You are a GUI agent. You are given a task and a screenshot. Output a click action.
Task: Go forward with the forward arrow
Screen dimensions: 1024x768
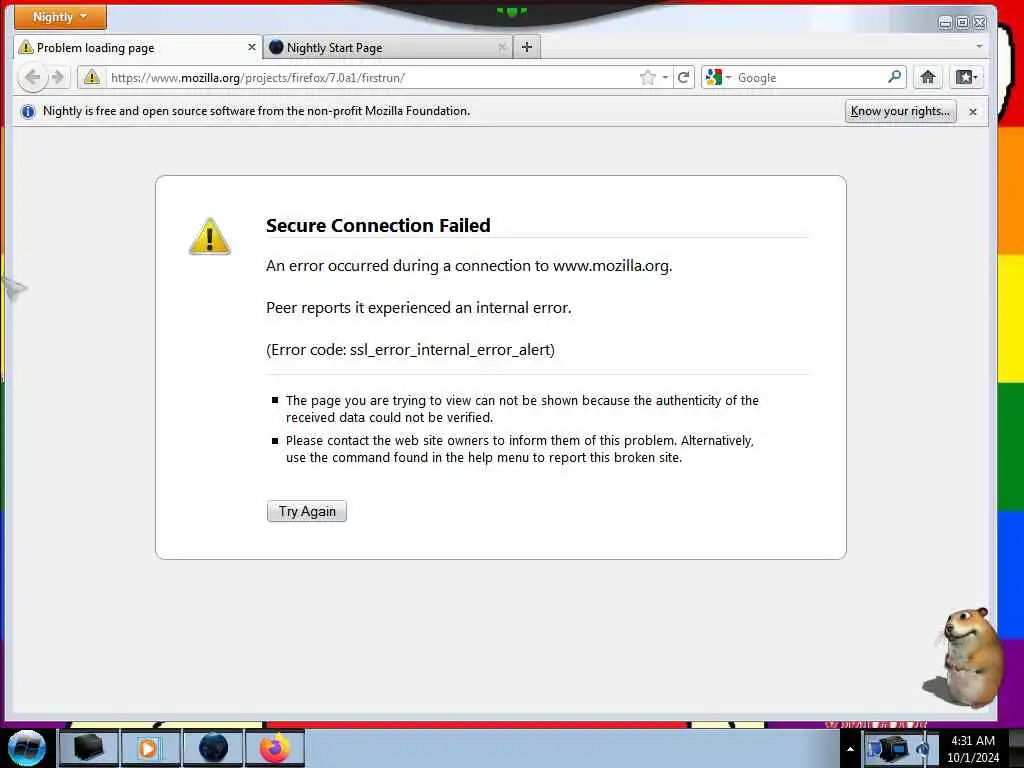coord(58,78)
